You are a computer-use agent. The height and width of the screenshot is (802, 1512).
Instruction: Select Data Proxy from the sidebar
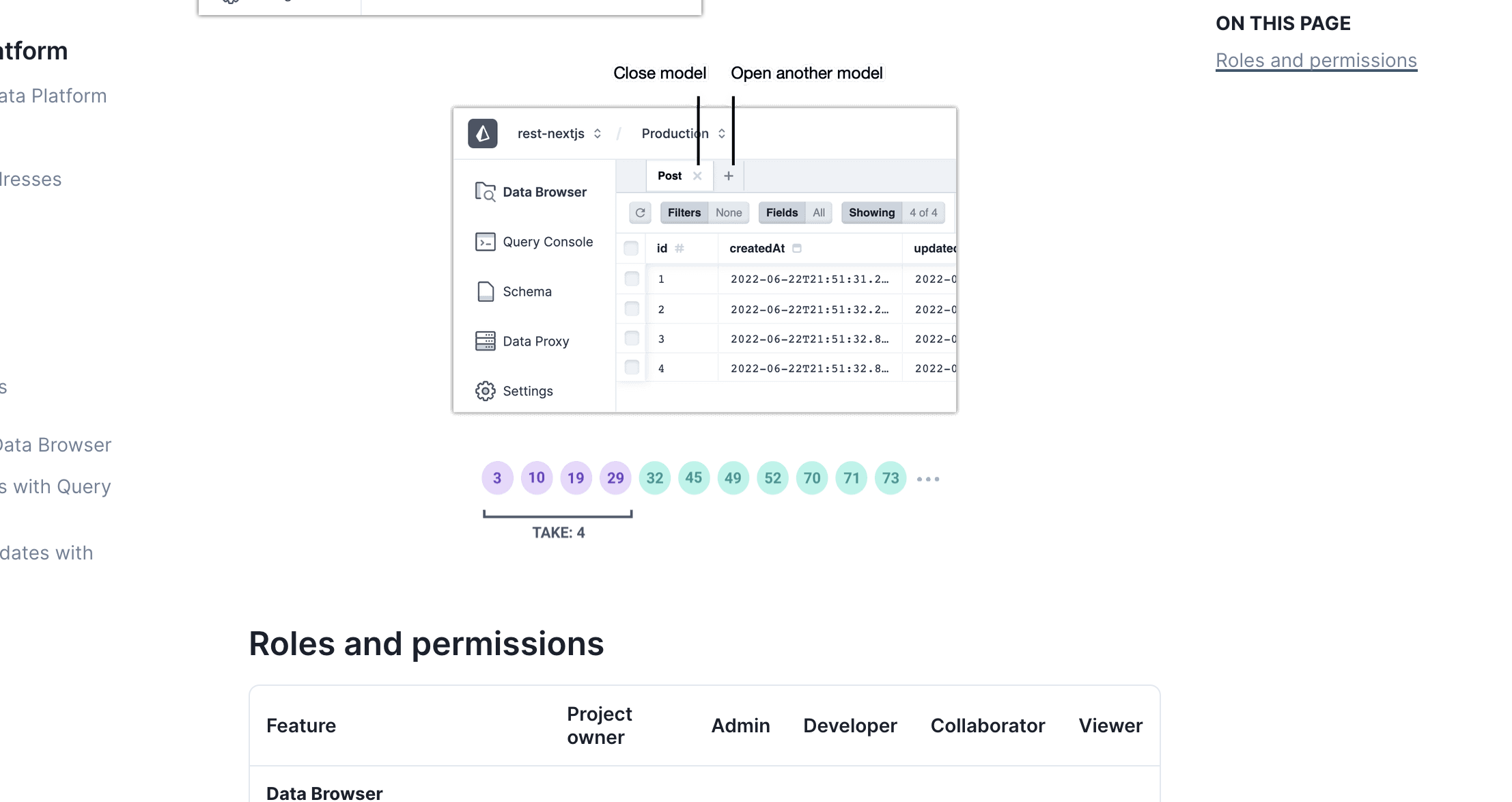(x=535, y=341)
